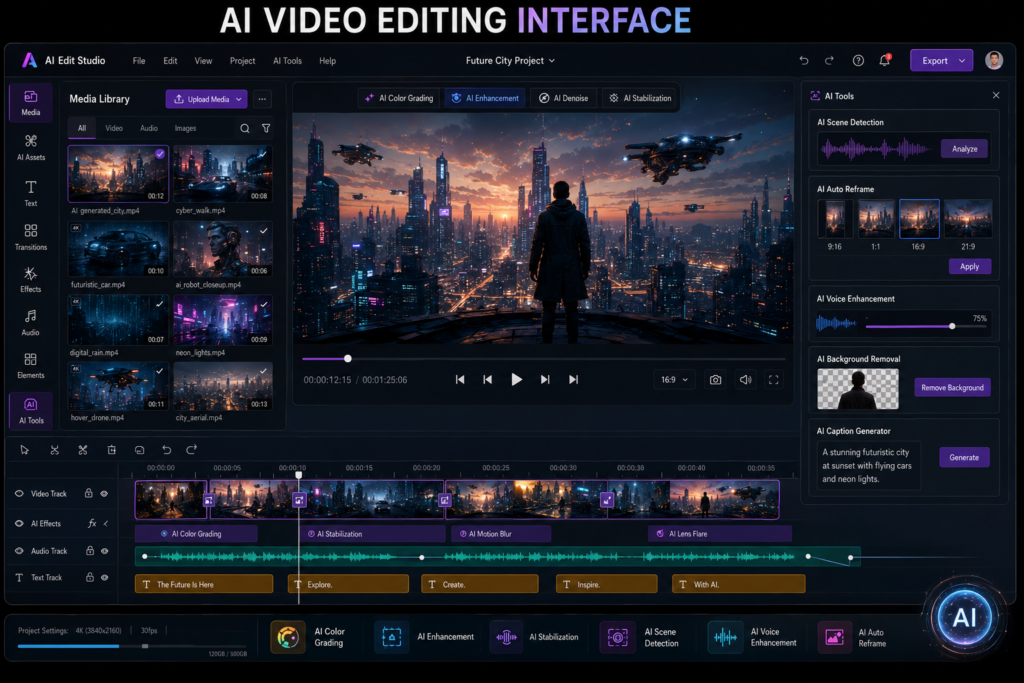The height and width of the screenshot is (683, 1024).
Task: Take a snapshot with camera icon
Action: click(716, 380)
